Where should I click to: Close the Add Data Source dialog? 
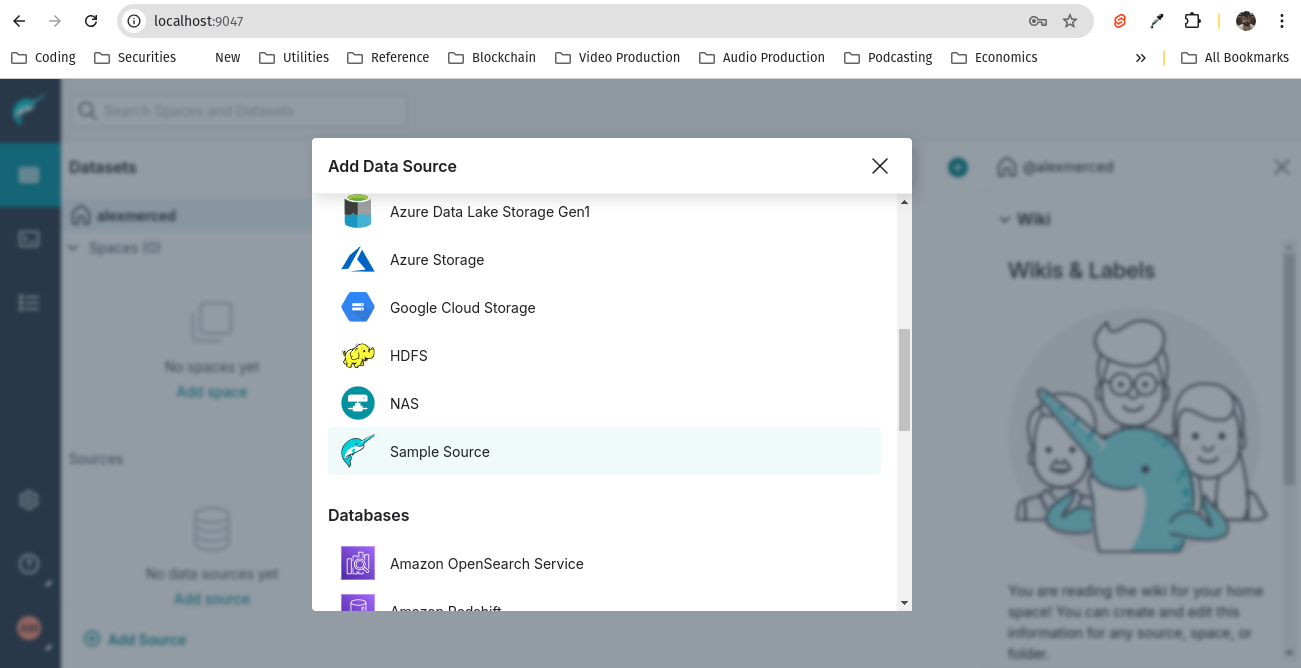(880, 166)
